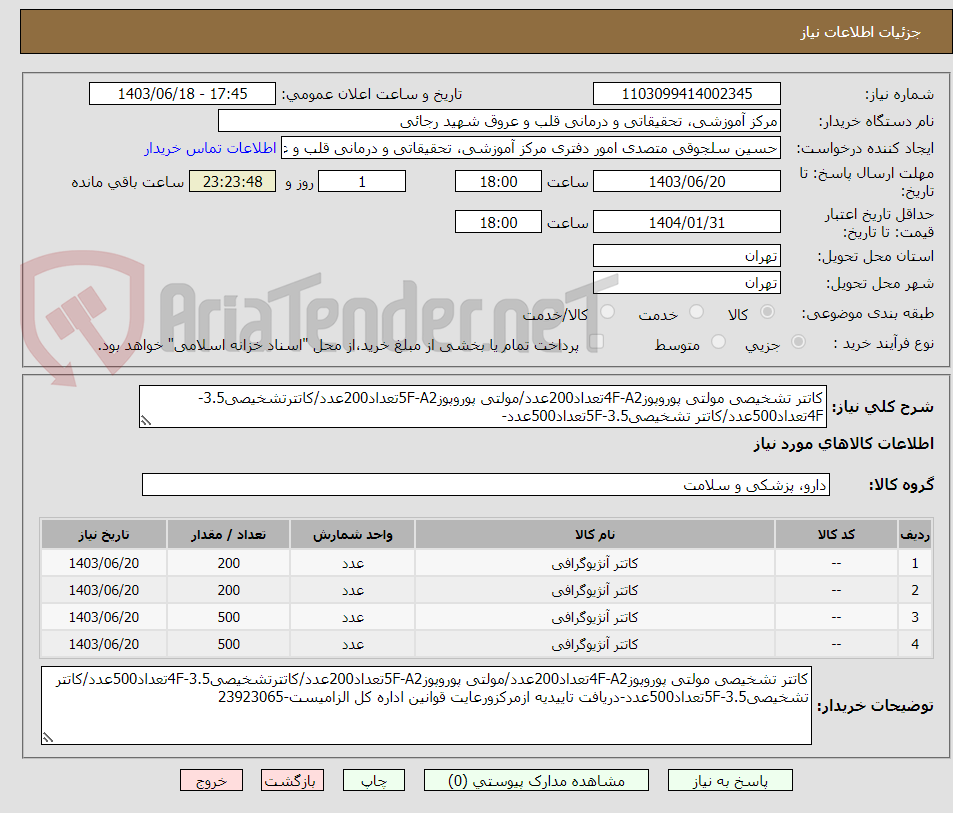
Task: Click the توضیحات خریدار text area
Action: (x=426, y=705)
